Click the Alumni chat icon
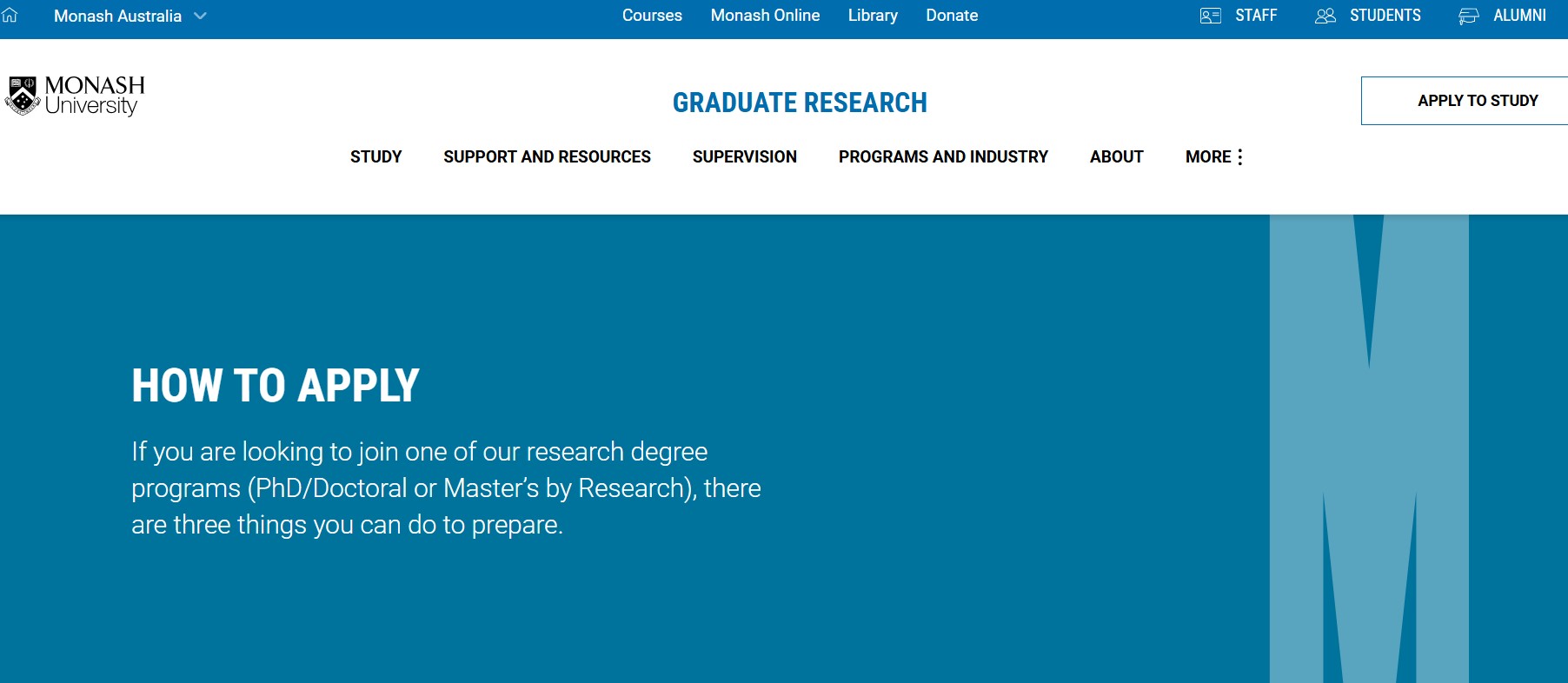The width and height of the screenshot is (1568, 683). (1469, 16)
